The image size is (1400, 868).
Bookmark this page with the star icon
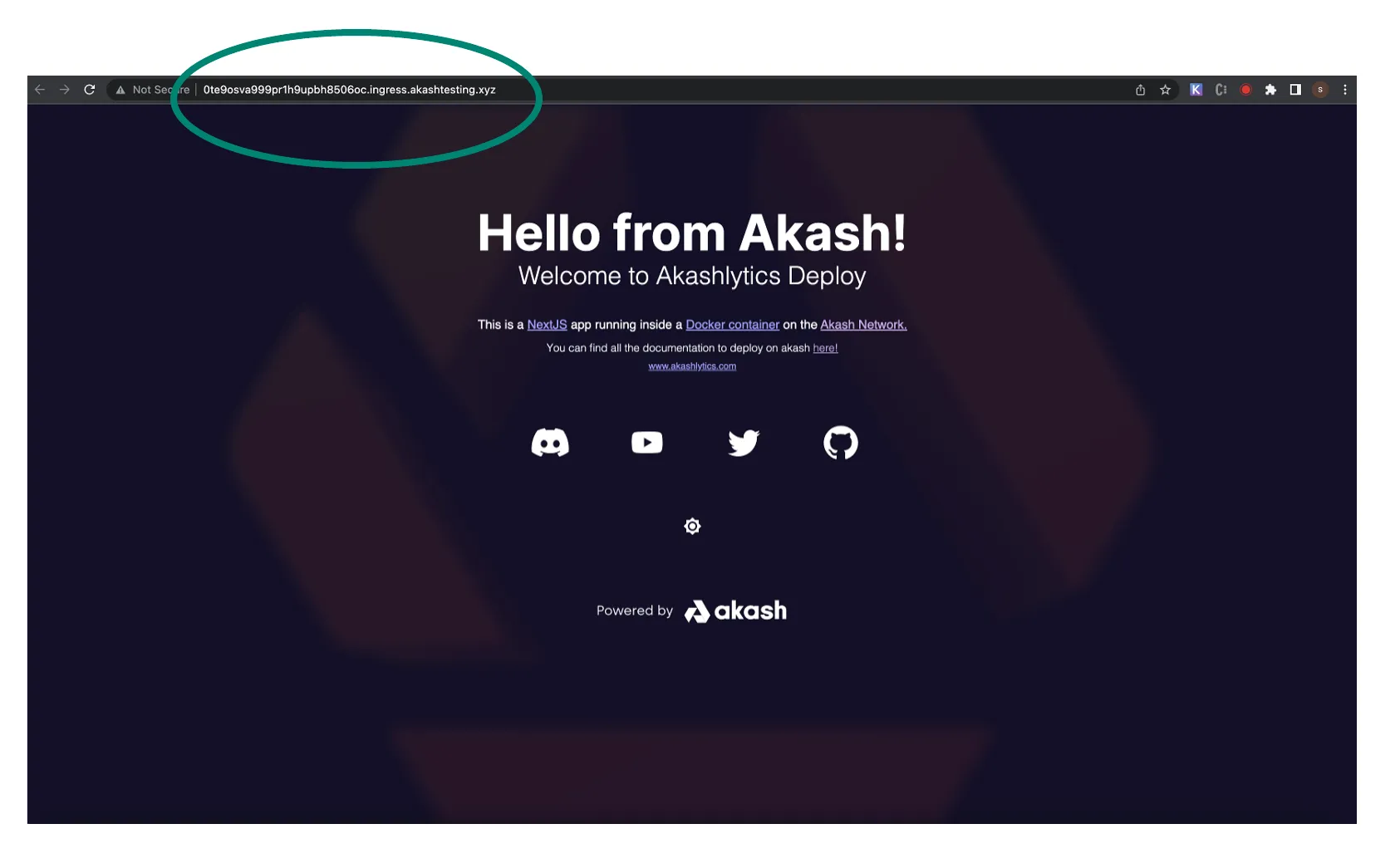coord(1165,90)
